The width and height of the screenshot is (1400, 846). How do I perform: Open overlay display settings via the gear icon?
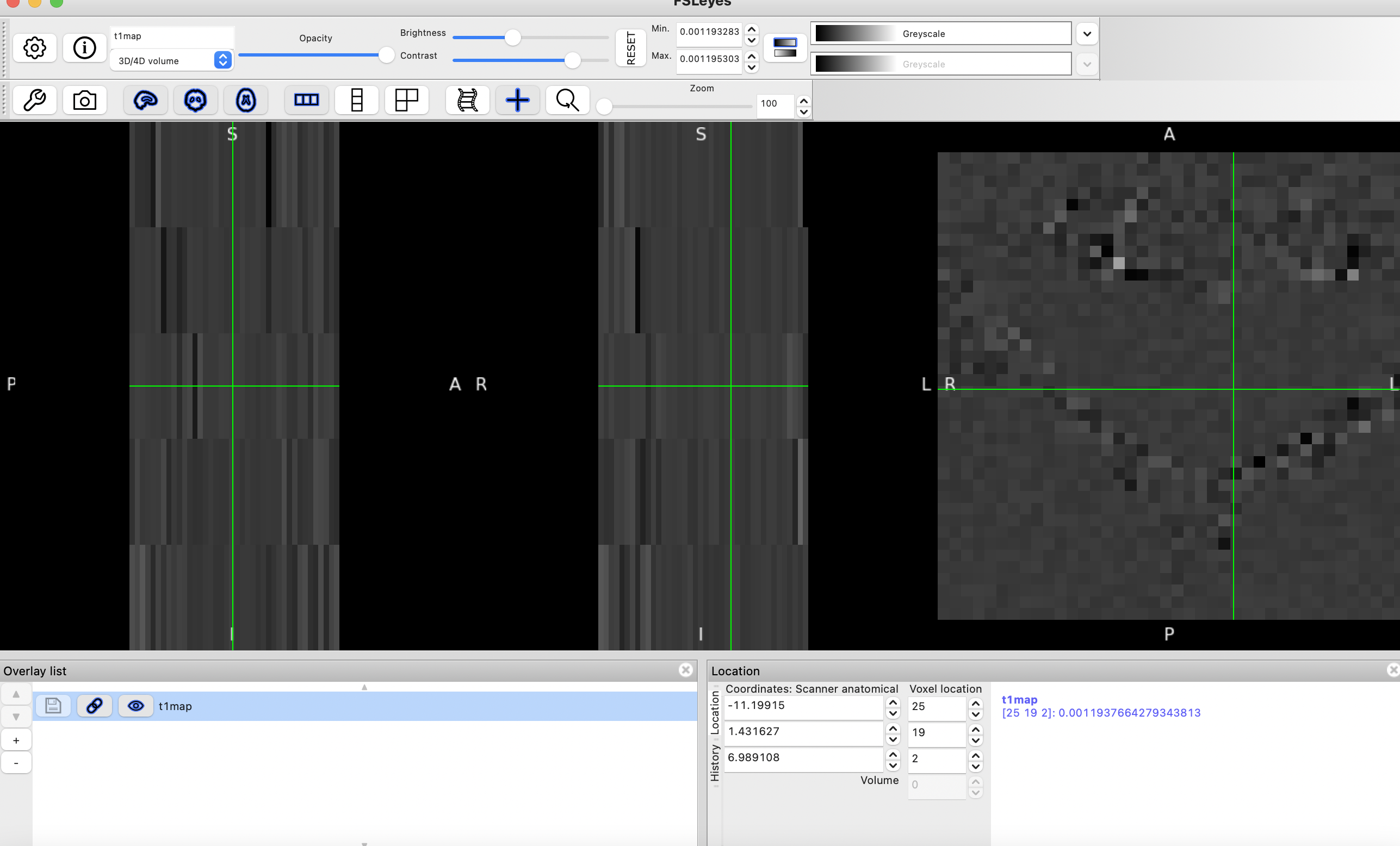coord(35,48)
